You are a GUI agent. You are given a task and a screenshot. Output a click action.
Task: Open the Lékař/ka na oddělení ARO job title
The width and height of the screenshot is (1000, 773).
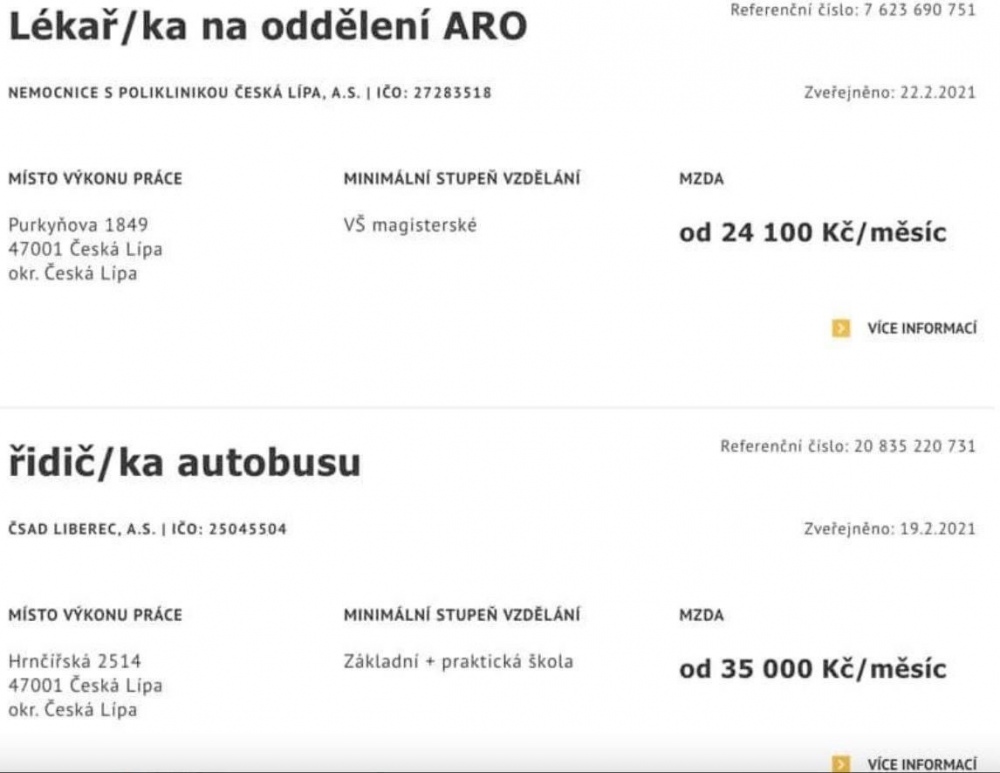(x=267, y=27)
